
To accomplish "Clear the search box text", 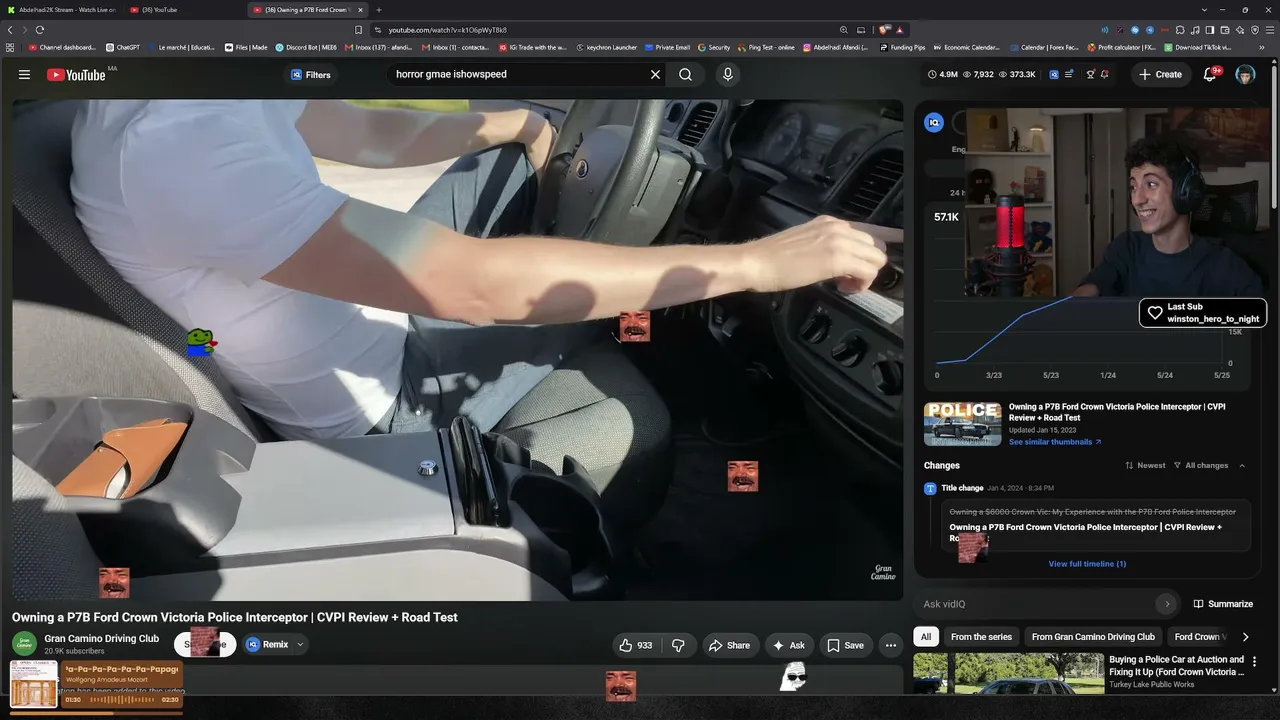I will pos(656,74).
